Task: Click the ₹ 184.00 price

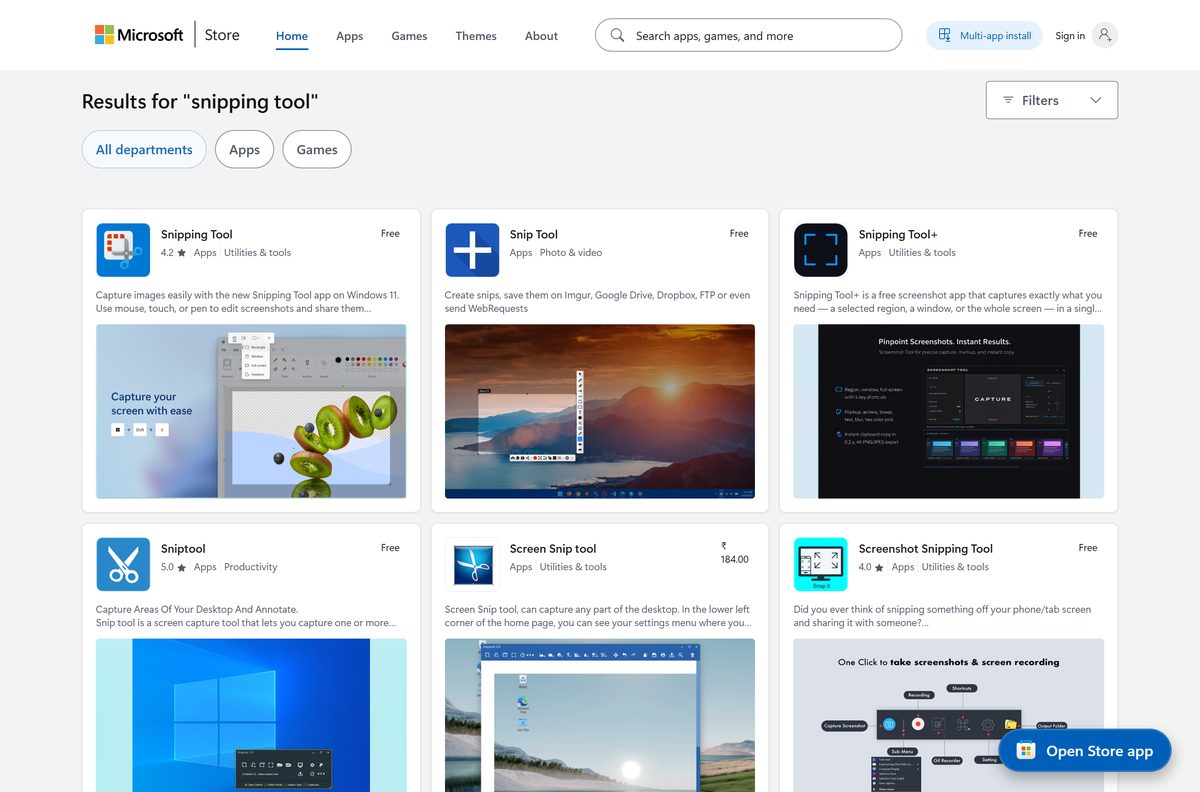Action: (734, 553)
